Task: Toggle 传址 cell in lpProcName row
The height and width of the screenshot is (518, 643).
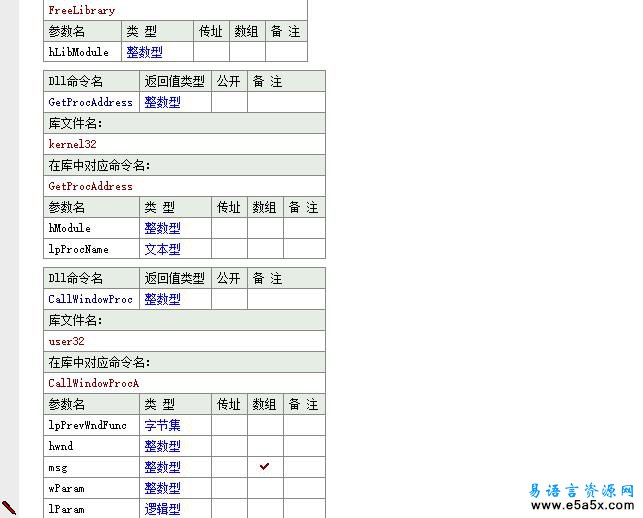Action: [x=229, y=249]
